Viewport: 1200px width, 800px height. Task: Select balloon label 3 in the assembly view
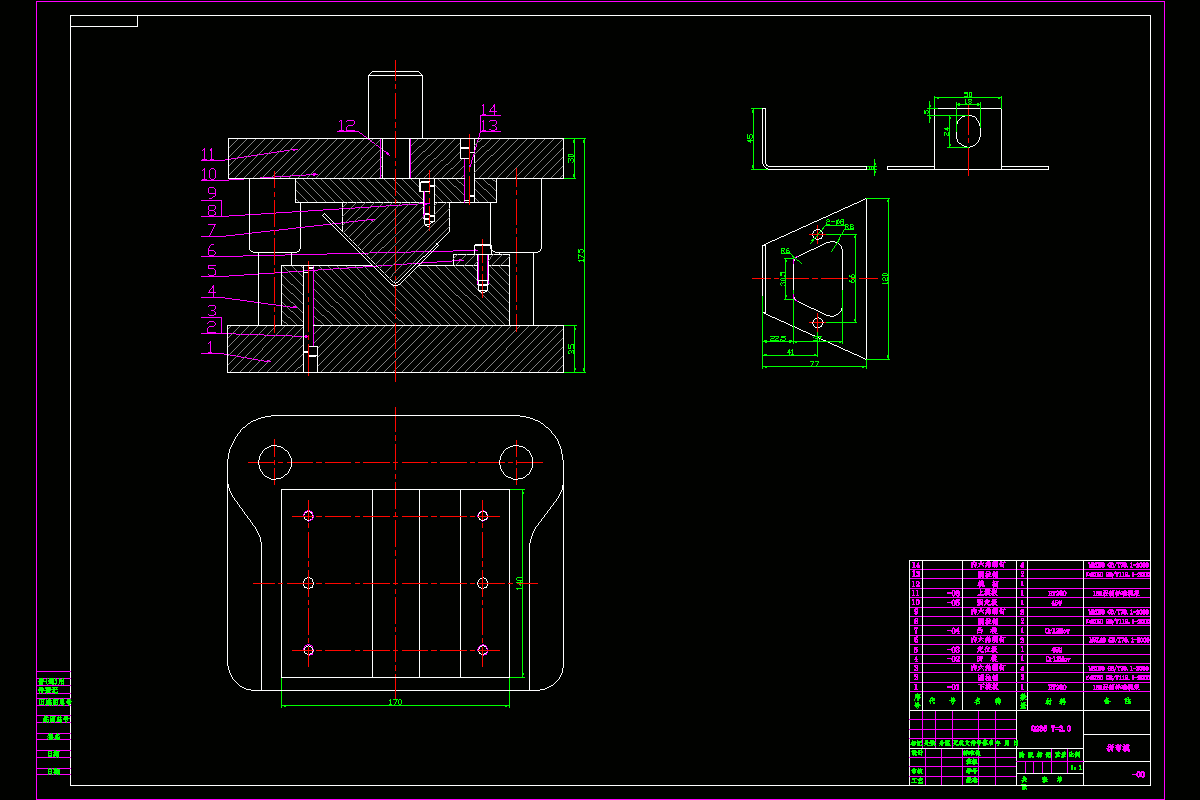click(212, 310)
